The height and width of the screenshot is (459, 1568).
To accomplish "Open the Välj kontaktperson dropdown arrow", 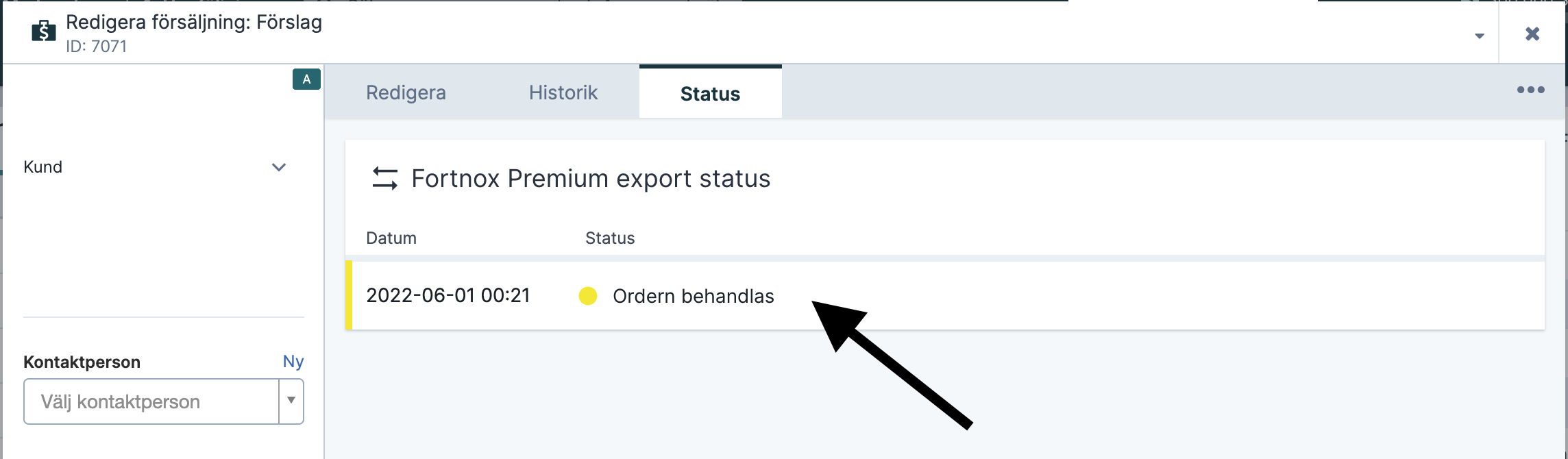I will click(x=291, y=401).
